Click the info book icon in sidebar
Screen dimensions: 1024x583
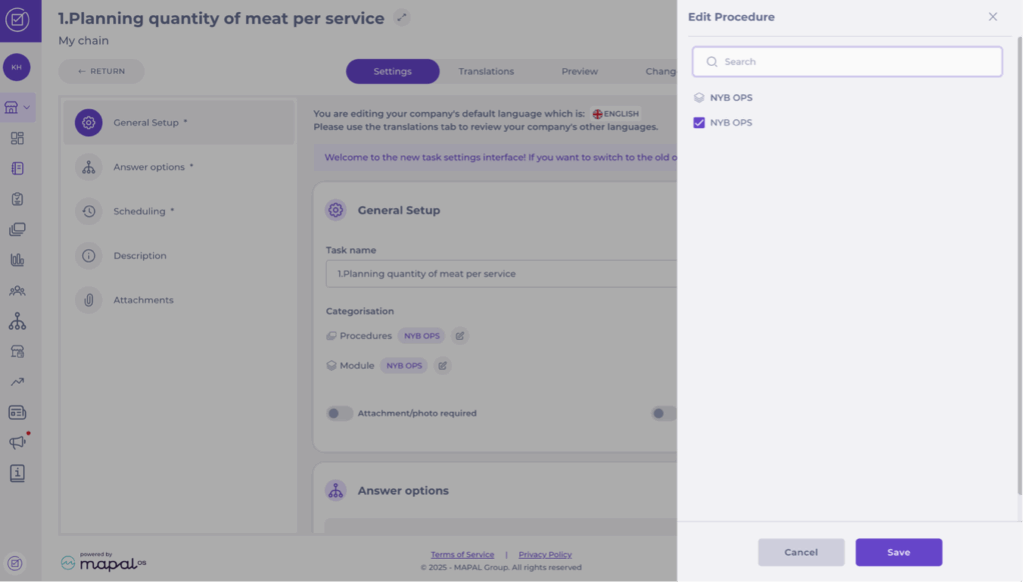click(x=17, y=473)
